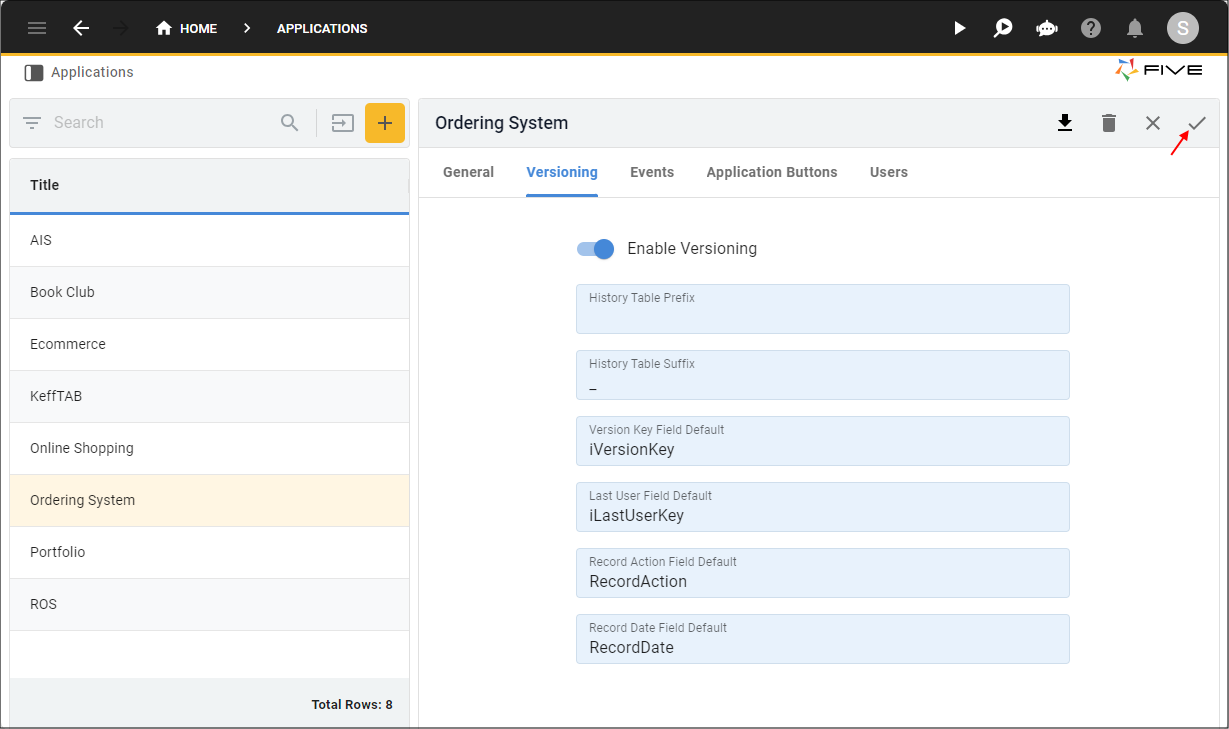Click the APPLICATIONS breadcrumb
1229x729 pixels.
coord(322,28)
